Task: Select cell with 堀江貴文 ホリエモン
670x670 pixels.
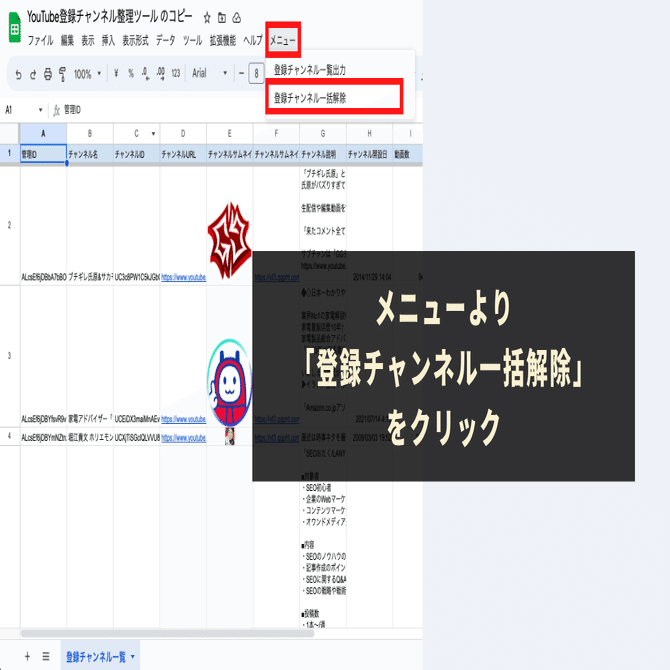Action: (x=90, y=438)
